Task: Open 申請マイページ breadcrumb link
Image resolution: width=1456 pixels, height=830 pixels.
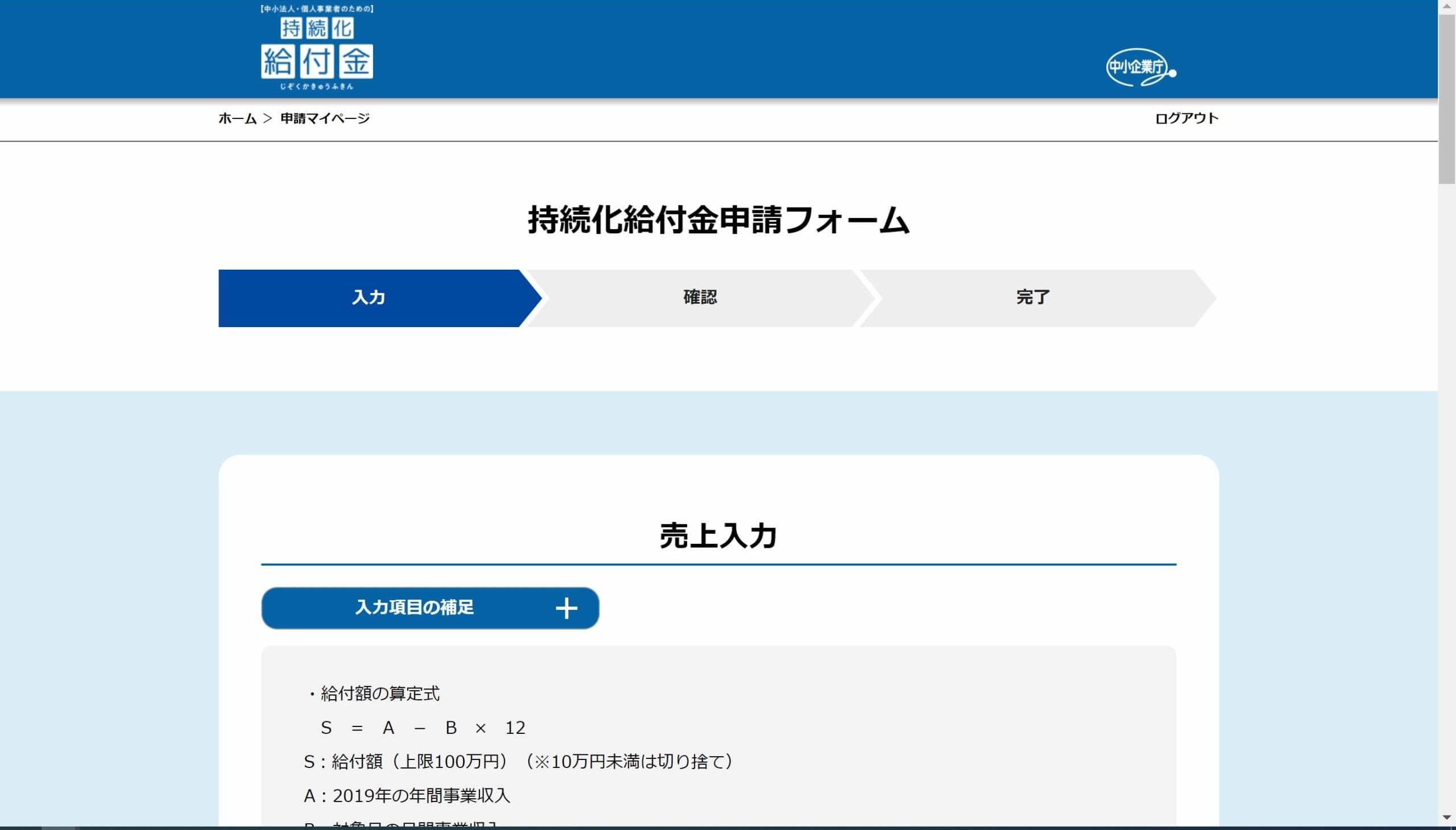Action: 325,118
